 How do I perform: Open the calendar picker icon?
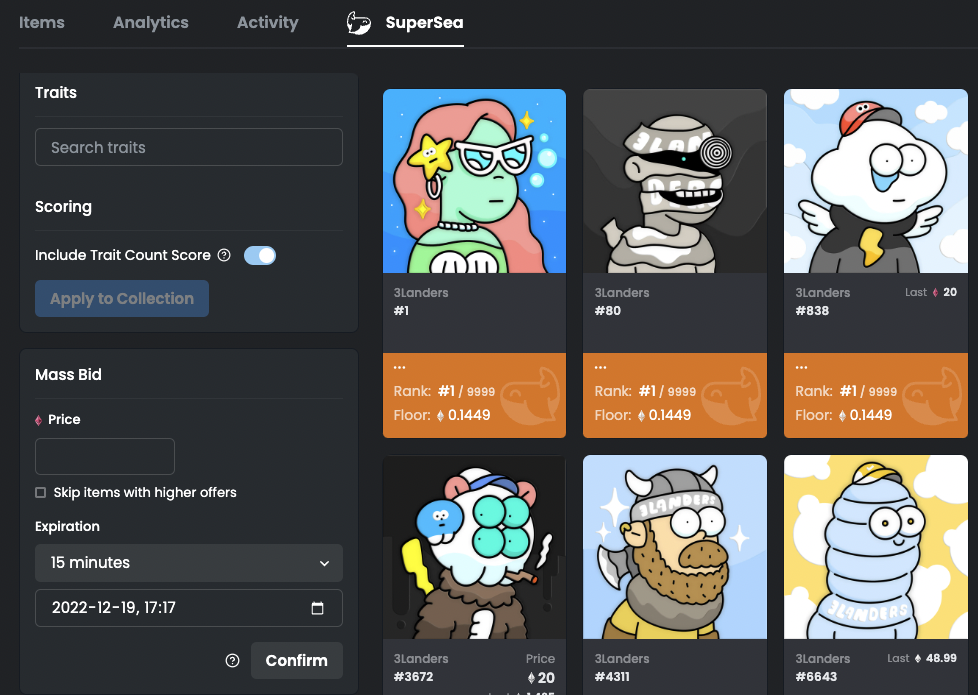click(317, 608)
